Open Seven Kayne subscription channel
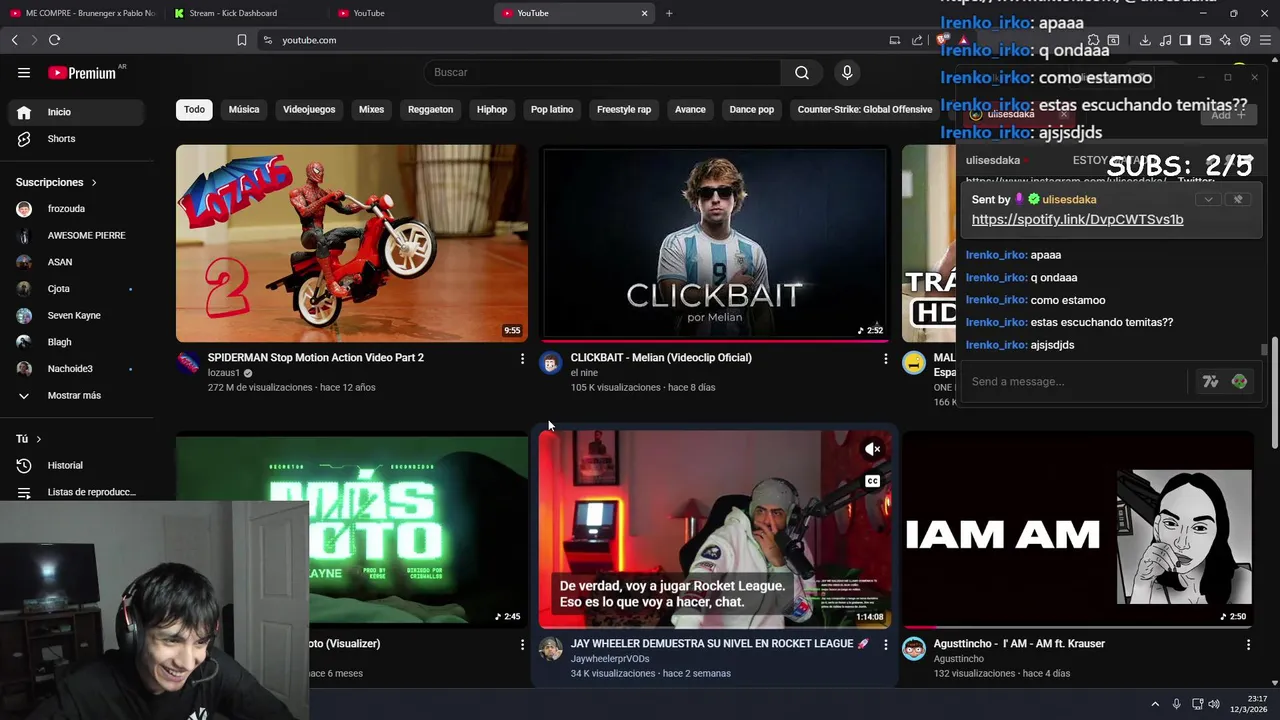 pyautogui.click(x=78, y=315)
